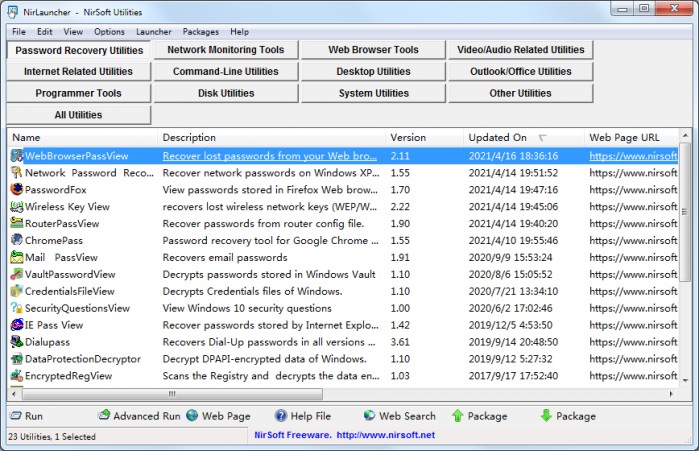Screen dimensions: 699x451
Task: Click the Advanced Run icon
Action: point(104,415)
